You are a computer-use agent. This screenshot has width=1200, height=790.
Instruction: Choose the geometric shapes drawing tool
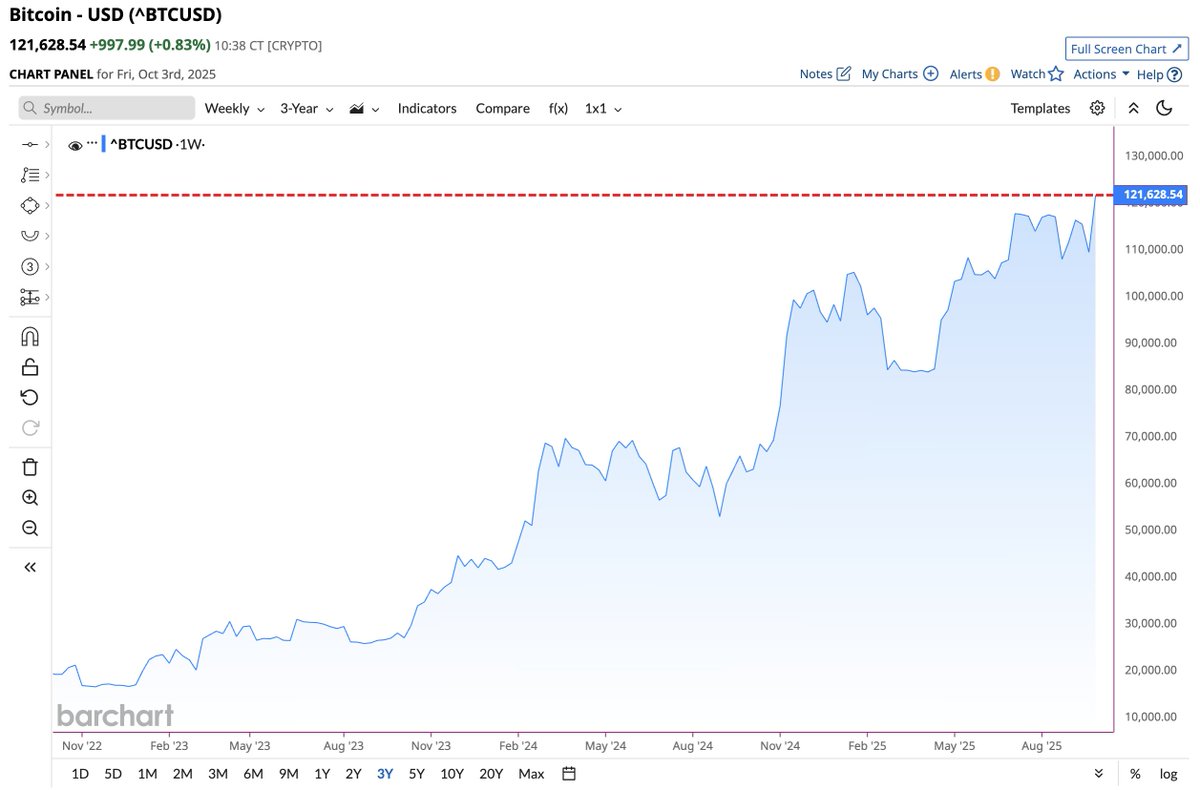[30, 205]
